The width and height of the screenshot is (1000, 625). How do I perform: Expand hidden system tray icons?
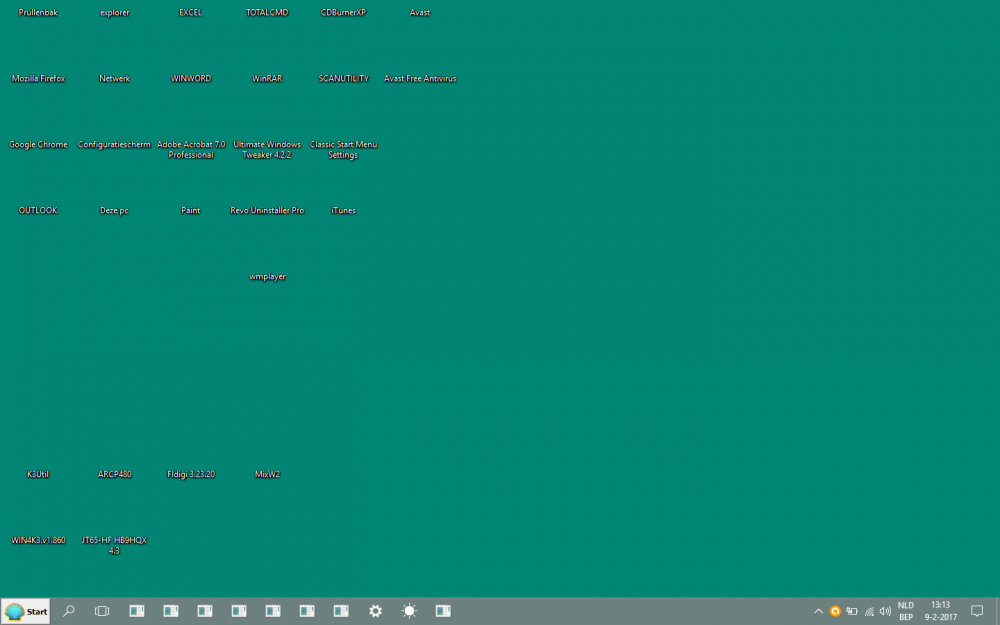[818, 611]
